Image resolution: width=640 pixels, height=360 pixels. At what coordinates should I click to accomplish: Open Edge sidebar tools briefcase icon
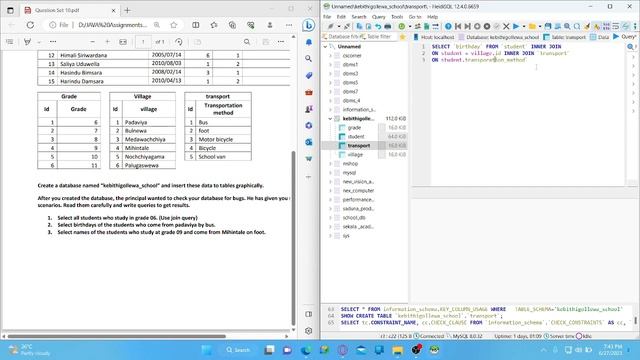pyautogui.click(x=309, y=92)
